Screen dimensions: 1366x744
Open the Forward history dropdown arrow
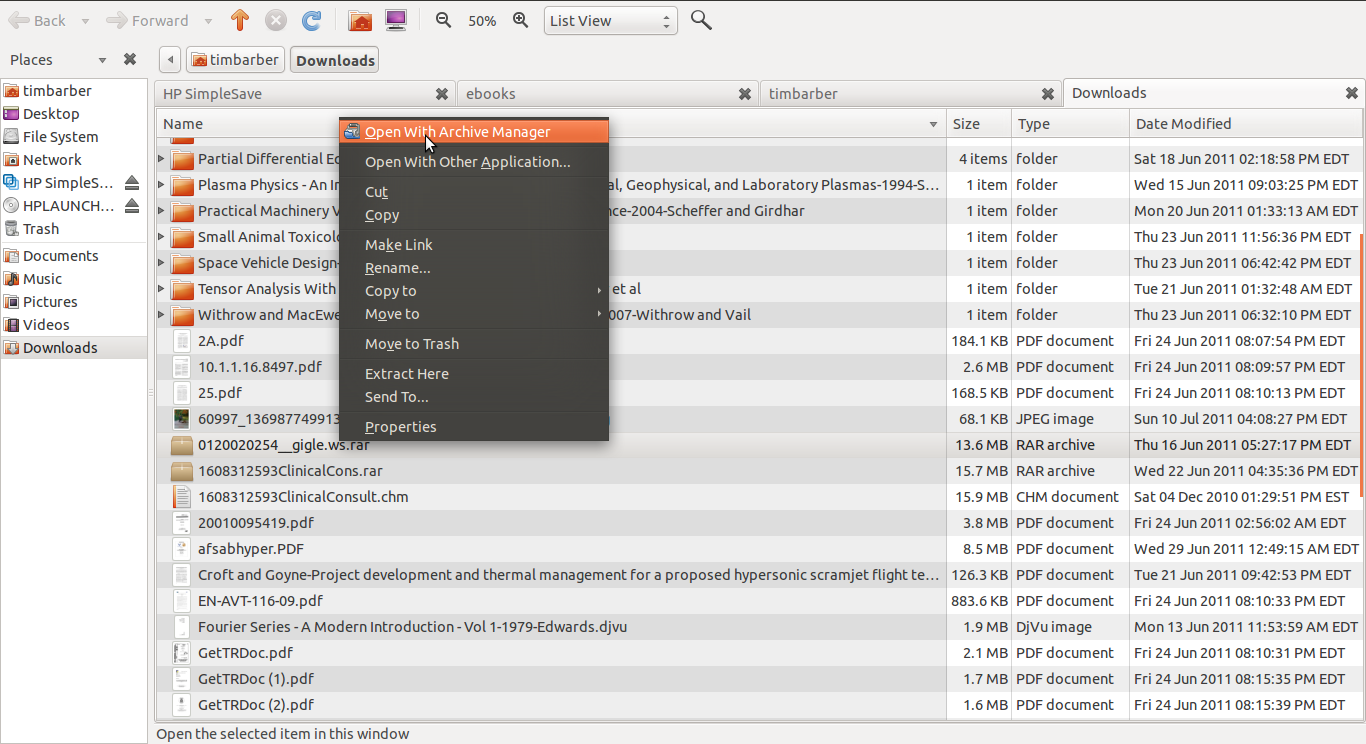pyautogui.click(x=208, y=21)
